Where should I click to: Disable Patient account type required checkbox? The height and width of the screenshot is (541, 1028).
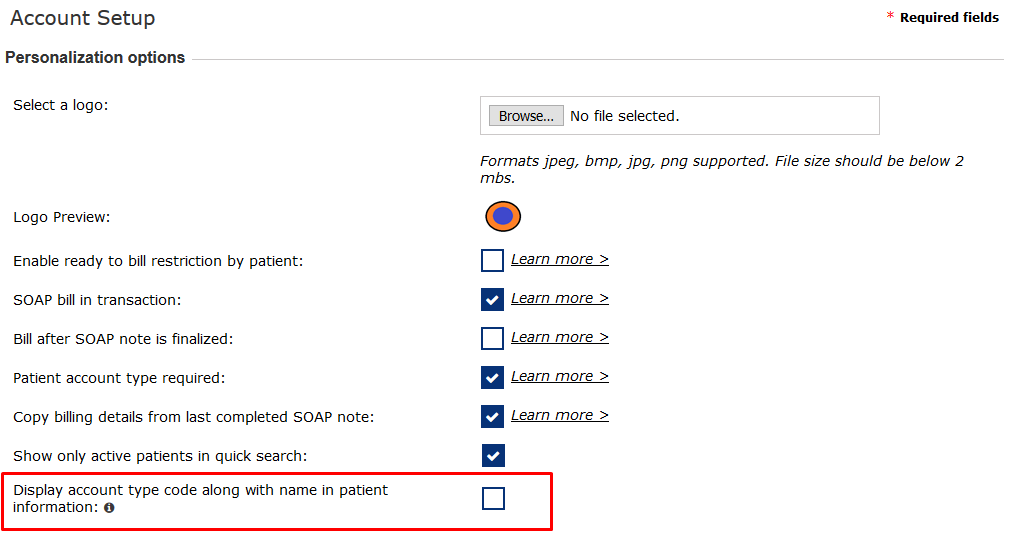coord(492,378)
